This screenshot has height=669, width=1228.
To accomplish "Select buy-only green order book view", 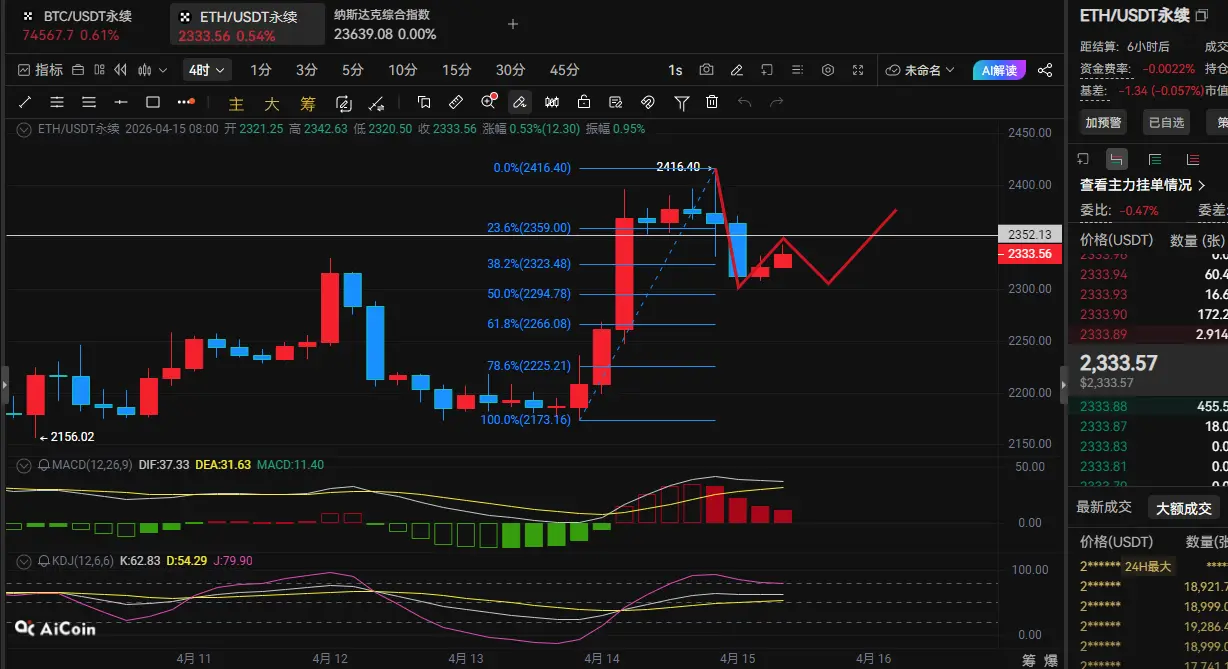I will pos(1155,159).
